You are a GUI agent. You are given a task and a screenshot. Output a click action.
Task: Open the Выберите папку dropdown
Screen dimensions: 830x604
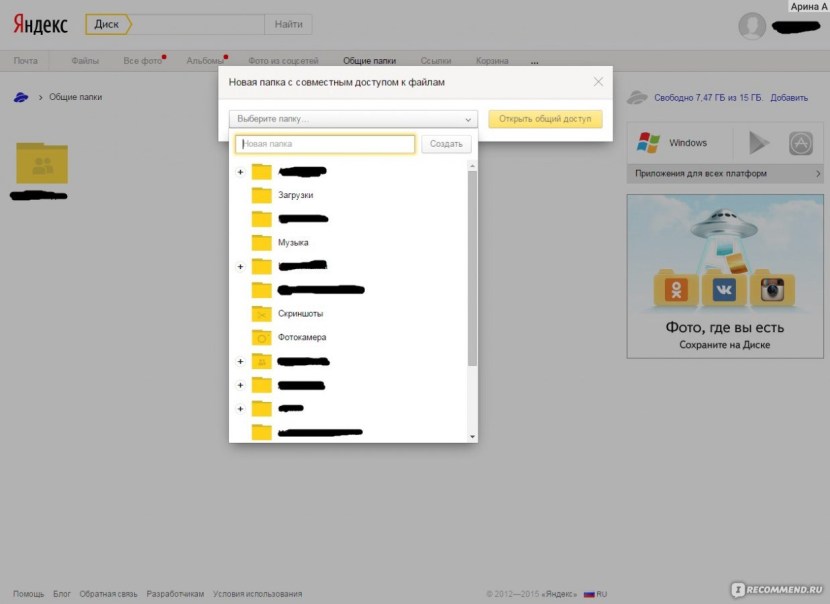coord(353,119)
